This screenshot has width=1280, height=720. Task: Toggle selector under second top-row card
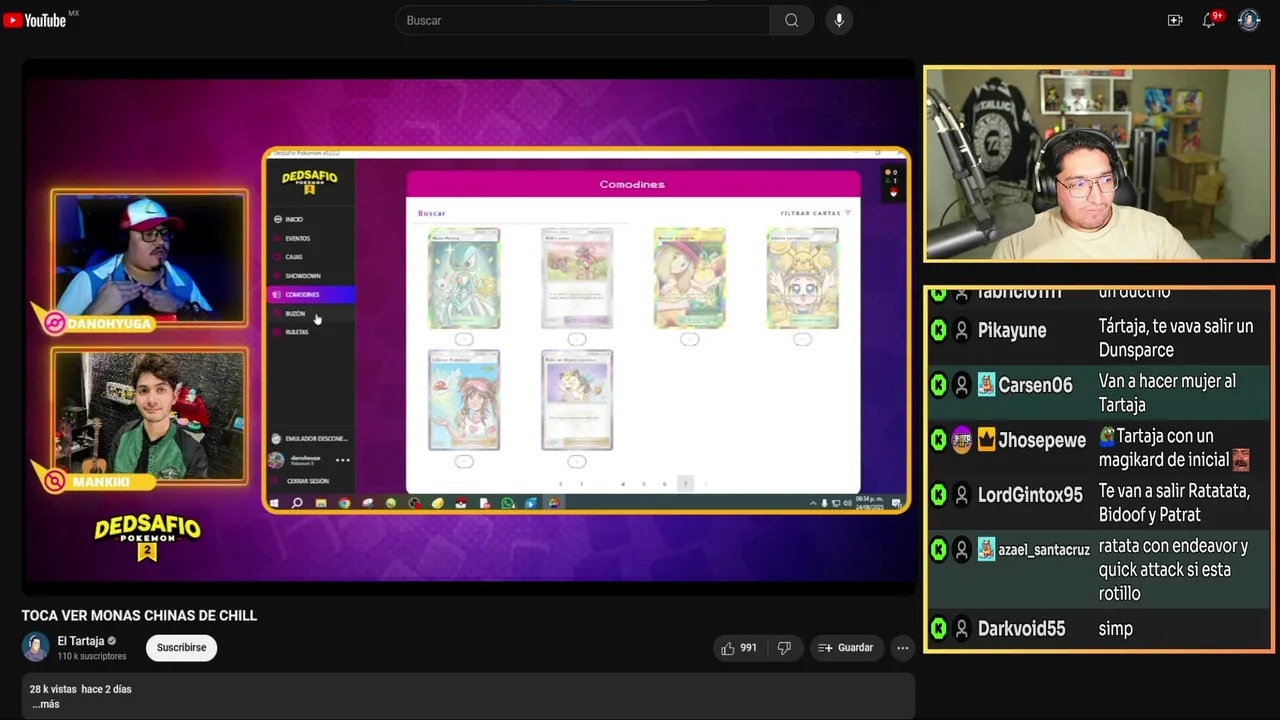click(577, 340)
